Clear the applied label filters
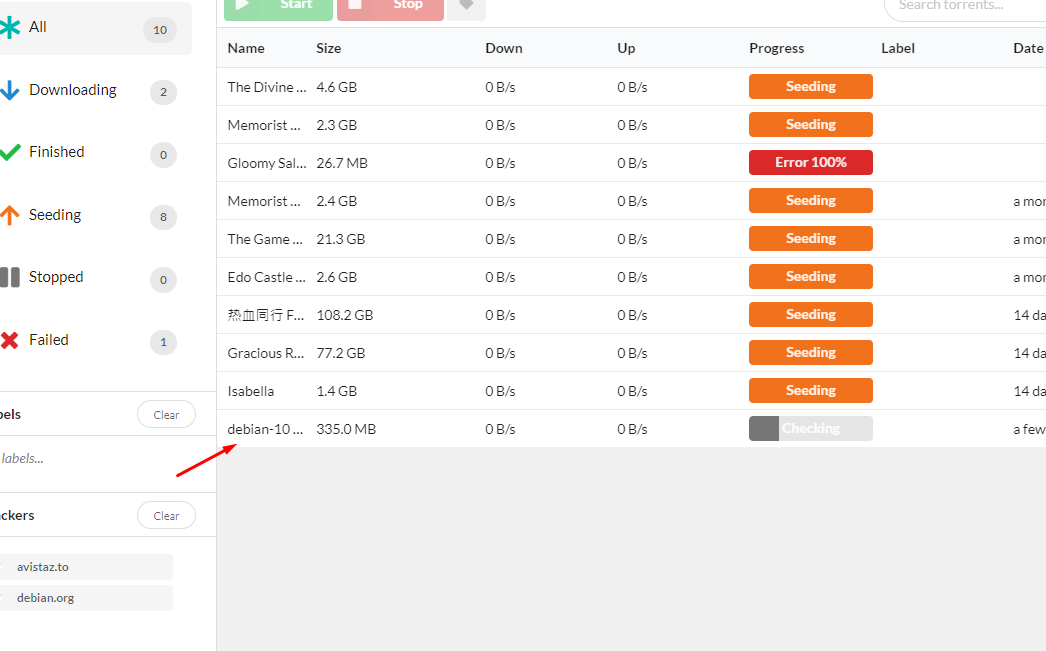The height and width of the screenshot is (651, 1046). tap(166, 414)
